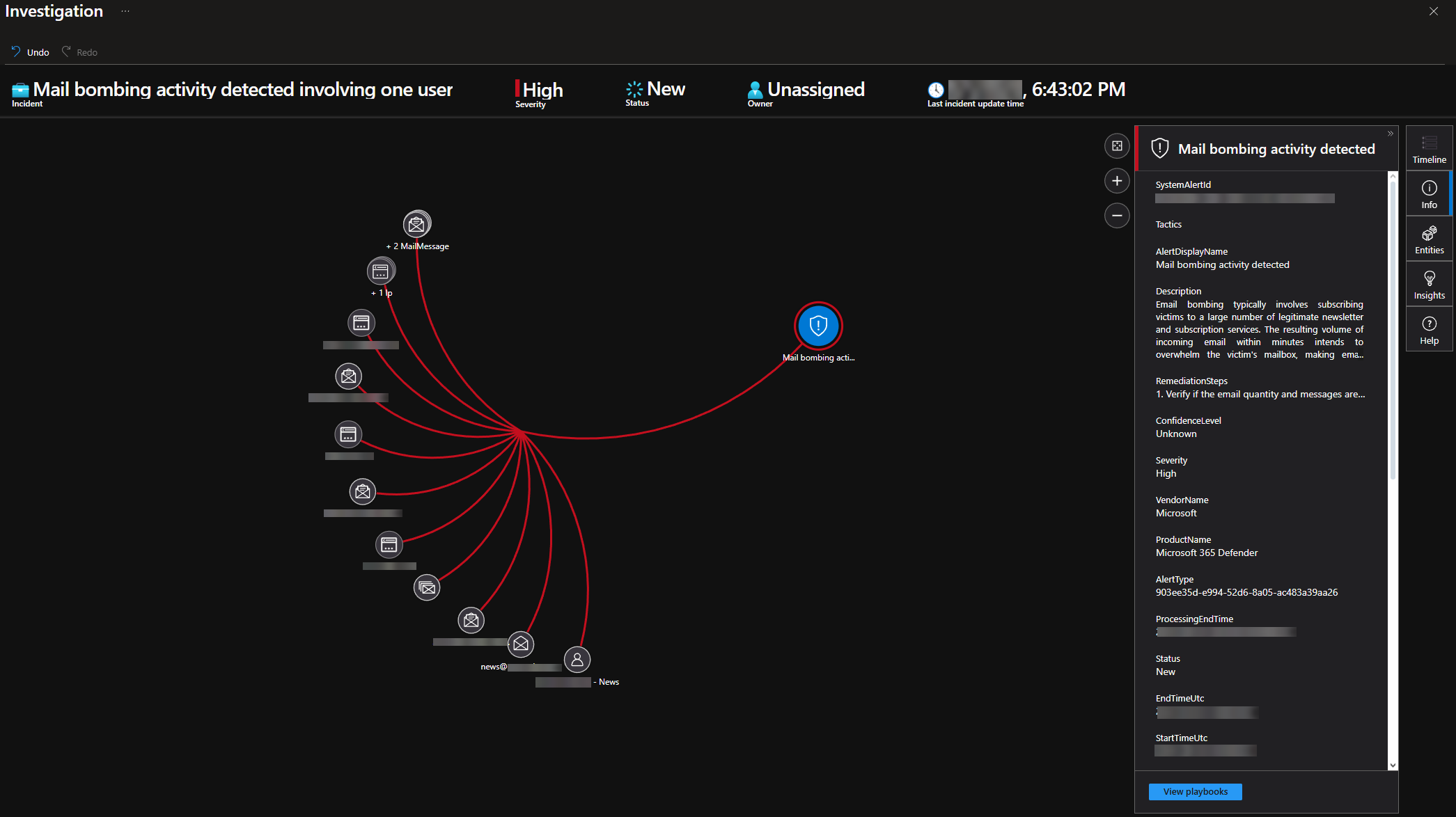This screenshot has height=817, width=1456.
Task: Zoom in the investigation graph
Action: pyautogui.click(x=1117, y=181)
